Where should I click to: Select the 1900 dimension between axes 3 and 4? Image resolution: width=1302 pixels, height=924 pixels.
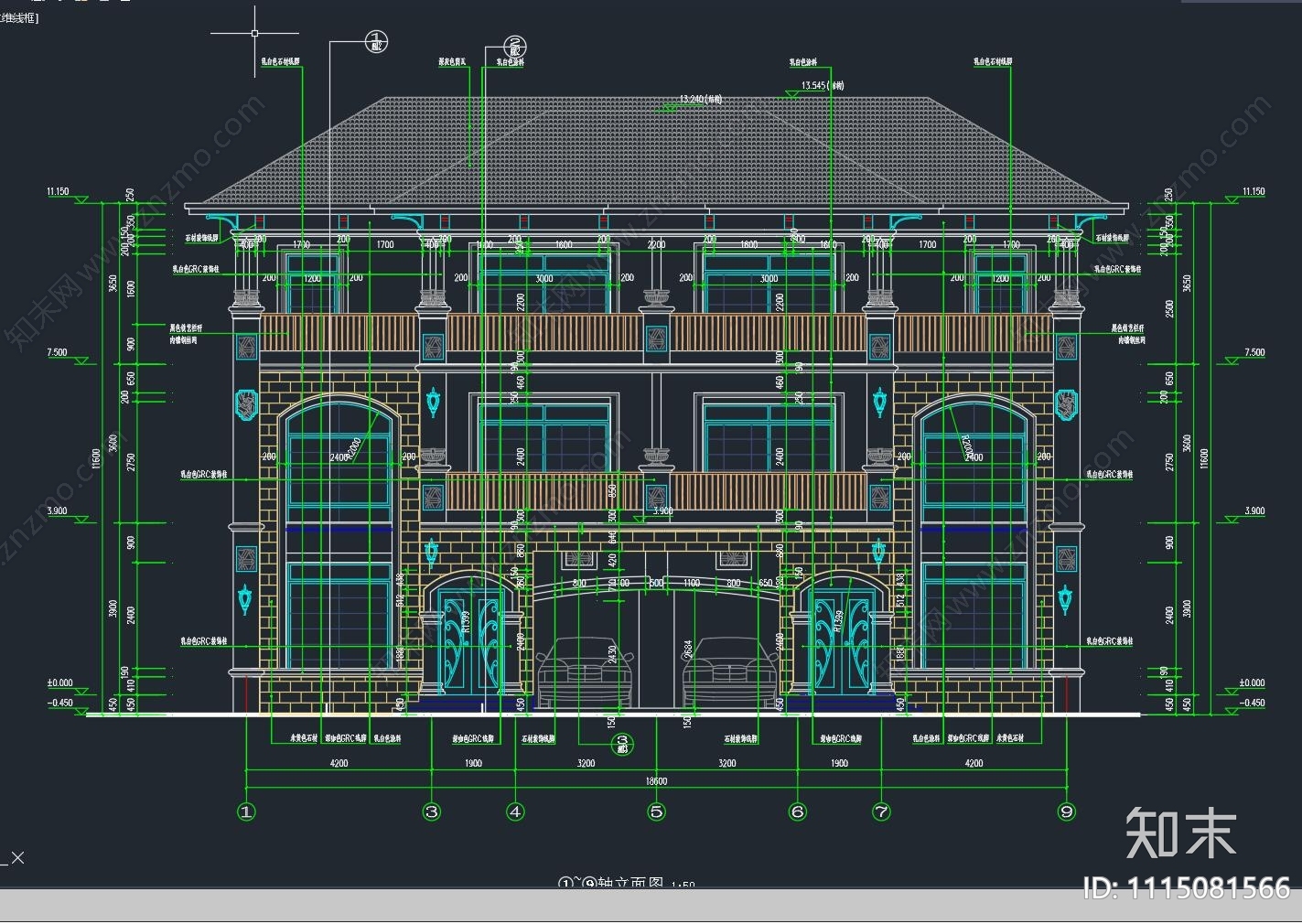(473, 763)
